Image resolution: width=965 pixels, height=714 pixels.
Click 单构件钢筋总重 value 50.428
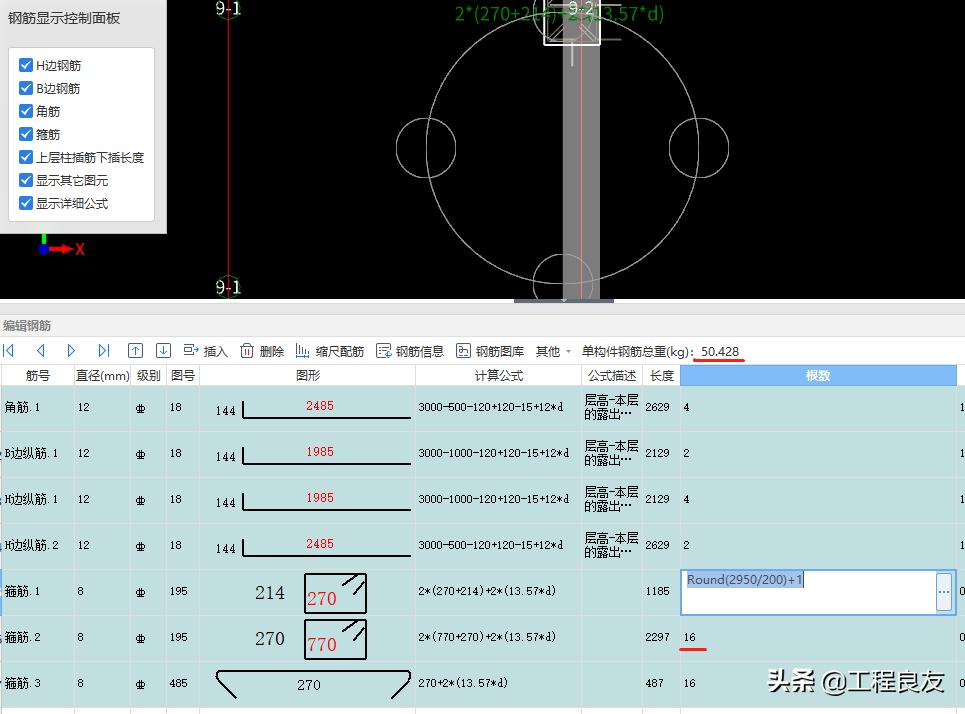(x=719, y=351)
